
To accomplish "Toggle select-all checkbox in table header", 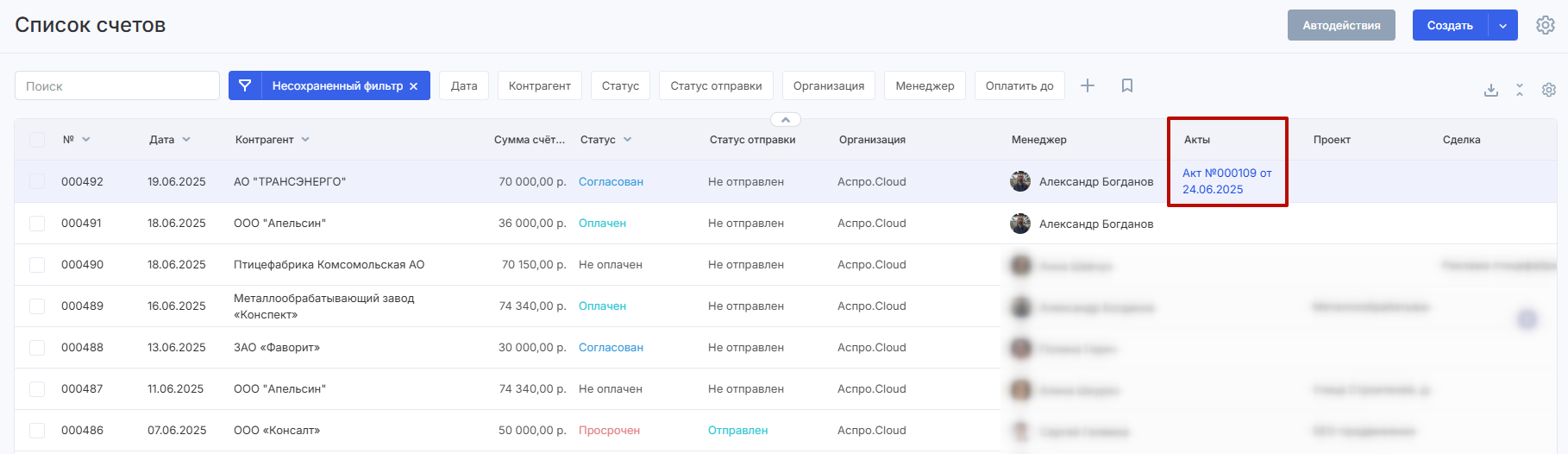I will point(37,140).
